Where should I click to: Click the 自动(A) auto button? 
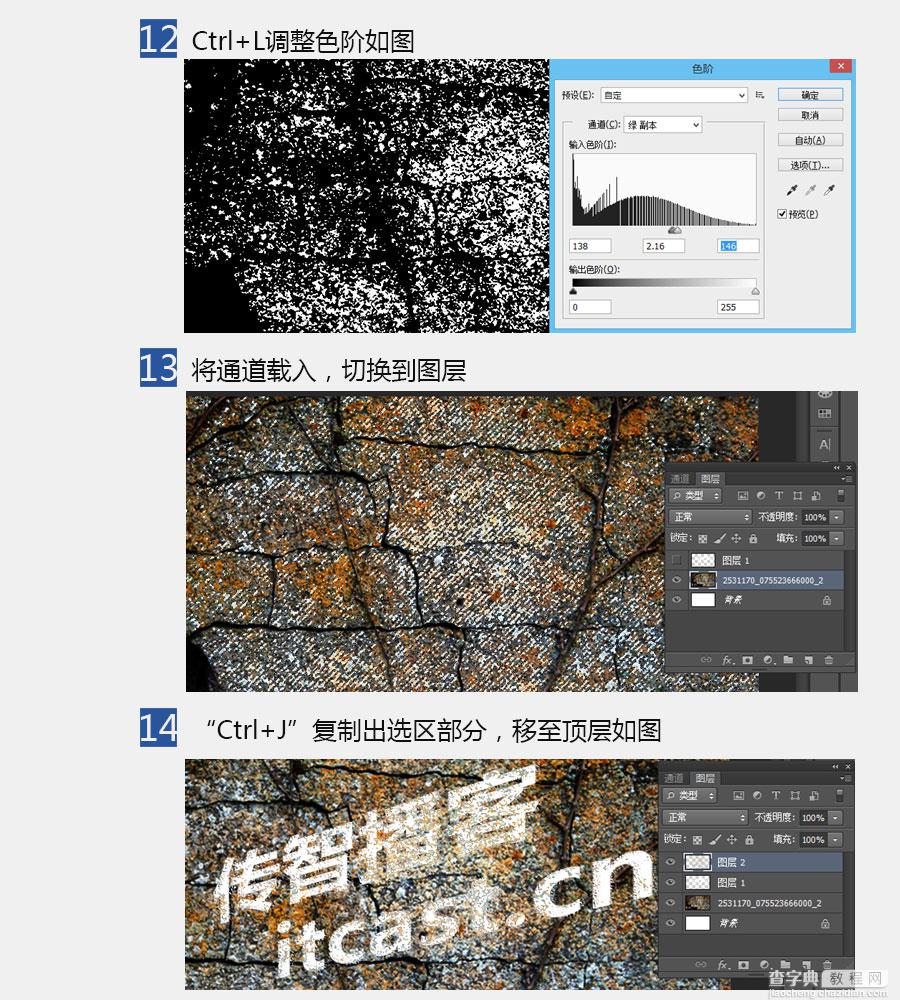click(x=810, y=140)
